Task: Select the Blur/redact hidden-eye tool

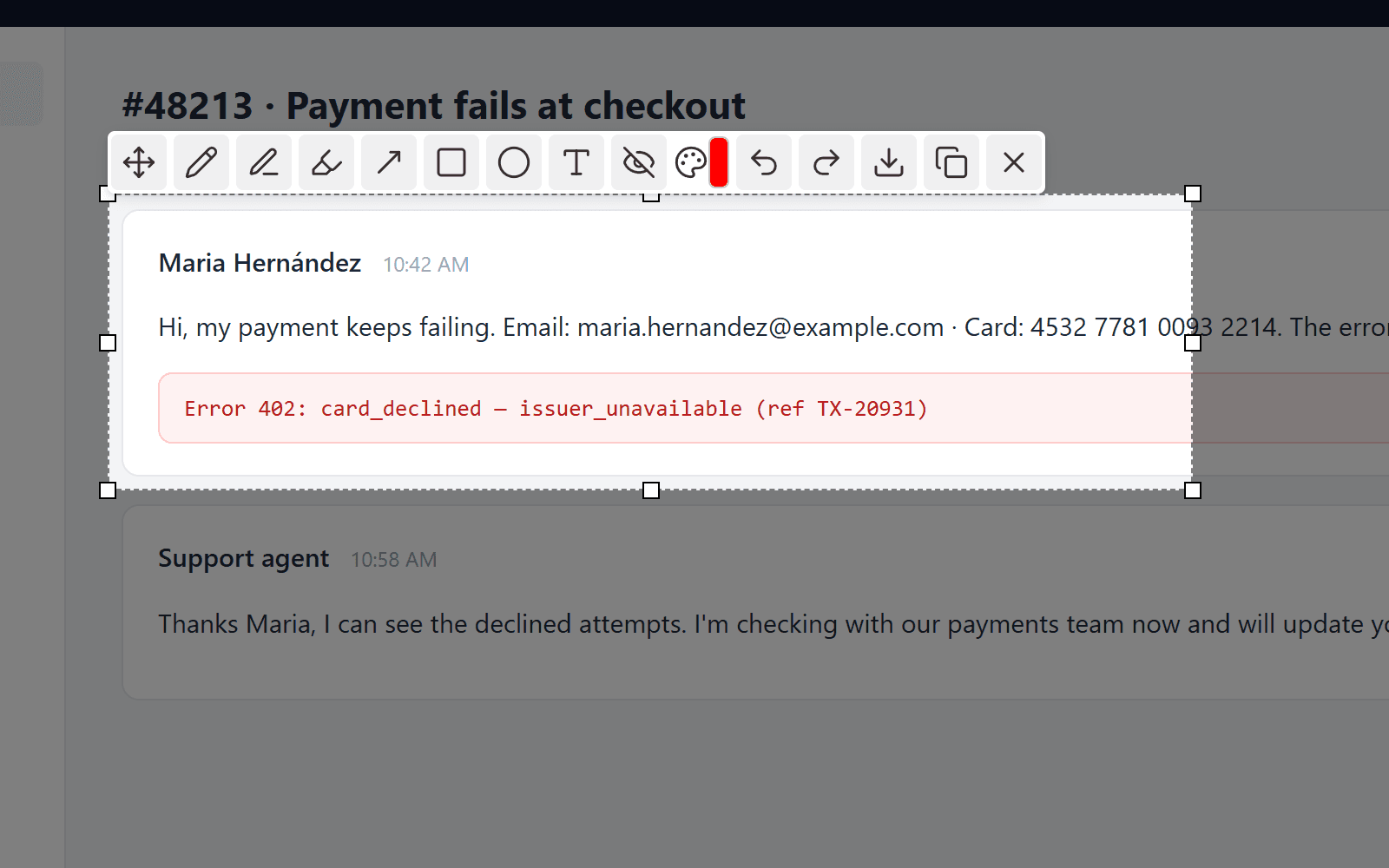Action: click(639, 162)
